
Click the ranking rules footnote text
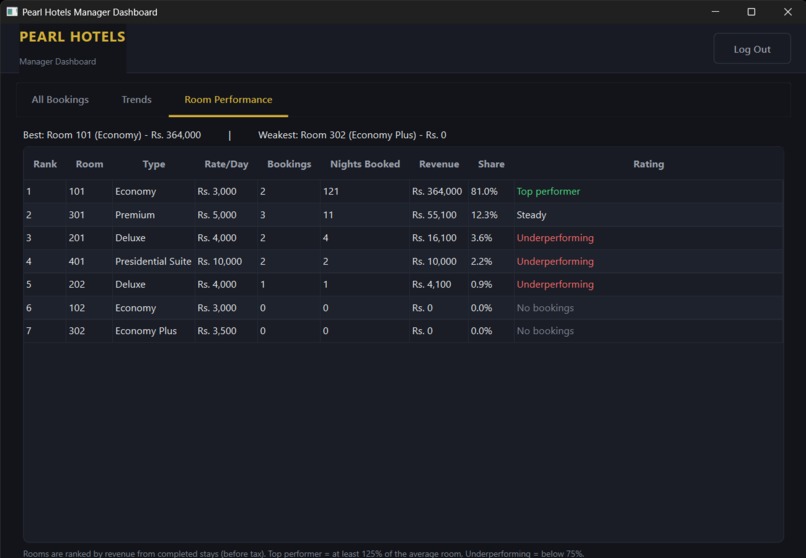[x=303, y=553]
